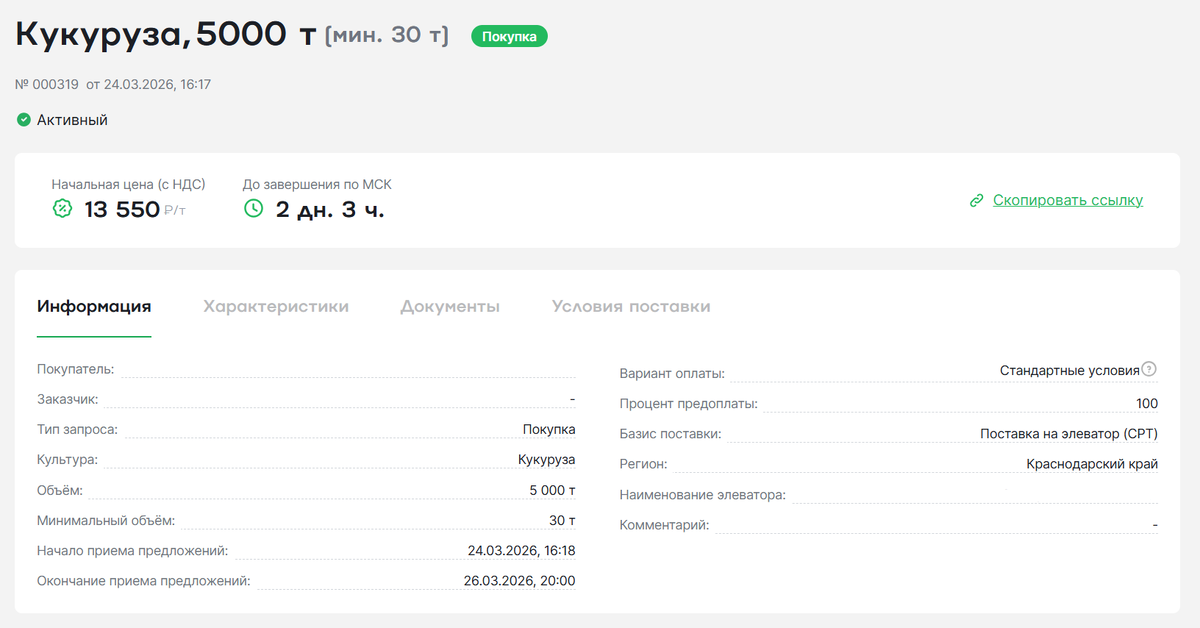Screen dimensions: 1200x628
Task: Click the request number «№ 000319»
Action: click(x=46, y=86)
